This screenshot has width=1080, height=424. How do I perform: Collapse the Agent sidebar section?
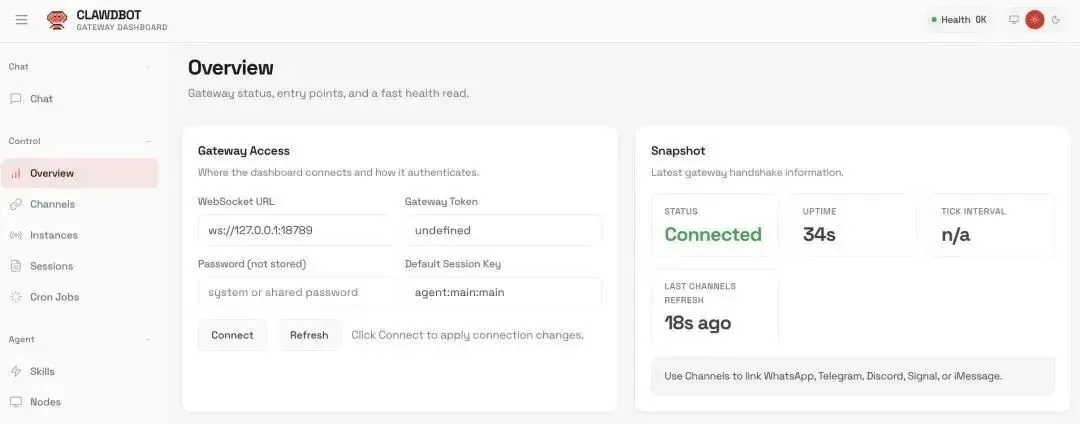148,339
